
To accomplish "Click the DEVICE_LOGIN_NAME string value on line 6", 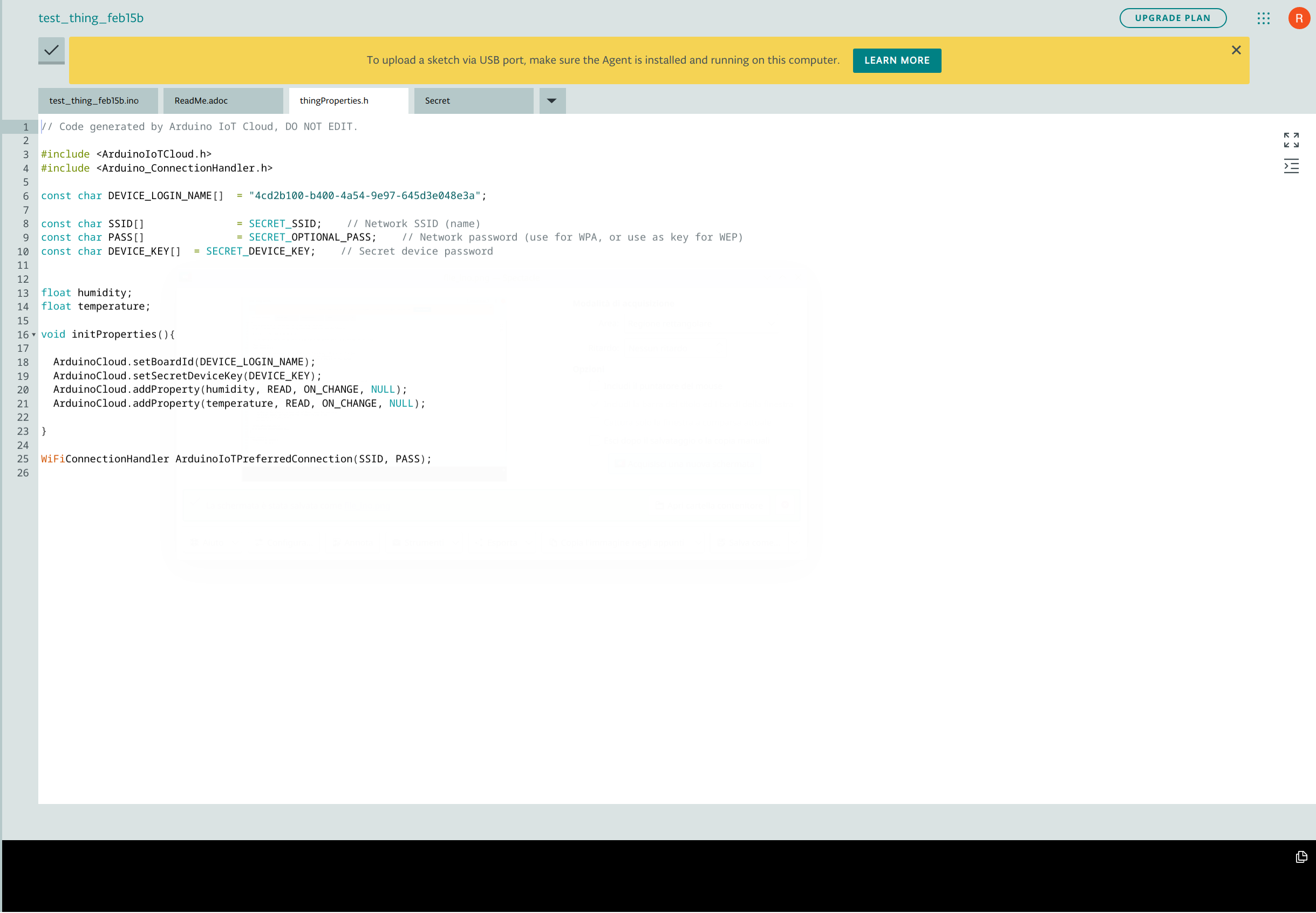I will 364,196.
